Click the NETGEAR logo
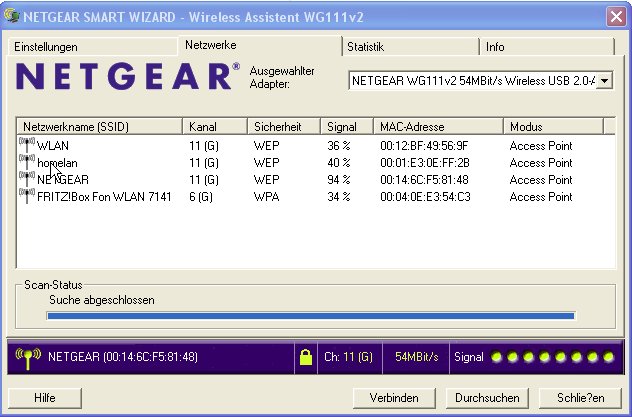This screenshot has height=417, width=632. coord(128,76)
